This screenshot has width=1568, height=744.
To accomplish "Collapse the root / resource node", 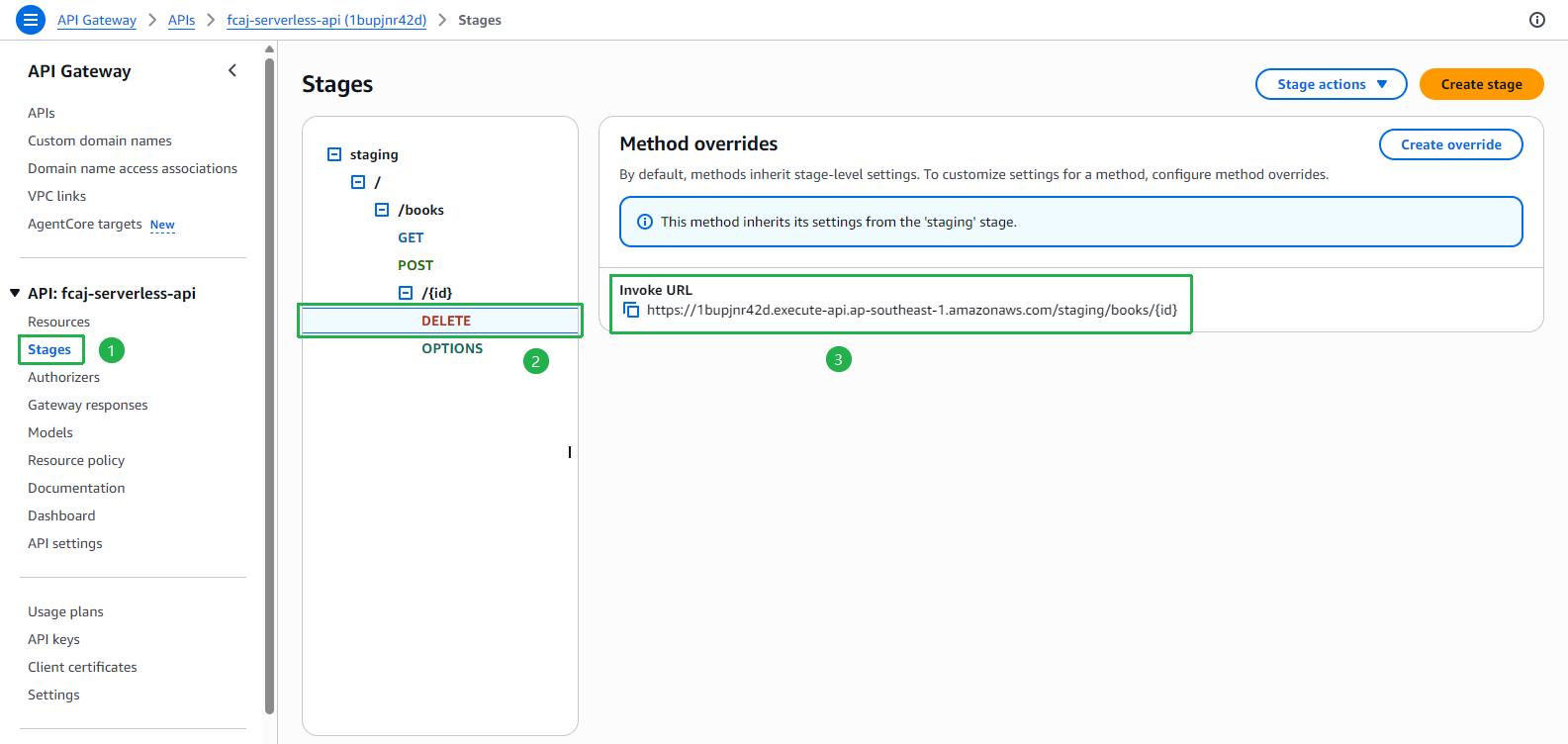I will point(358,182).
